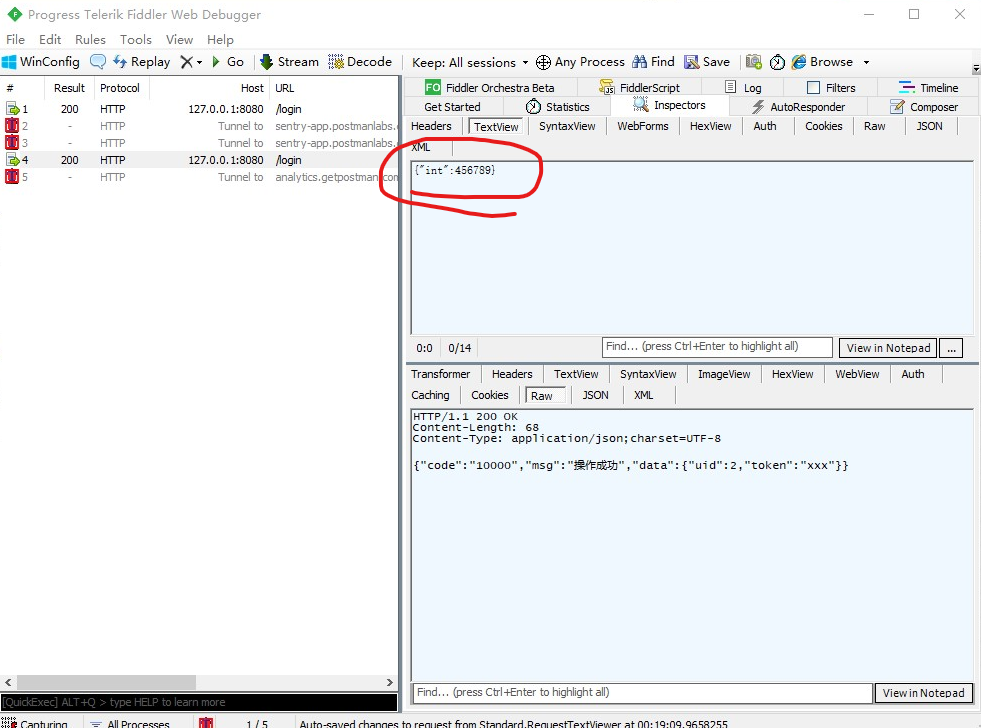Click the ellipsis button beside Notepad
Screen dimensions: 981x728
pos(951,348)
